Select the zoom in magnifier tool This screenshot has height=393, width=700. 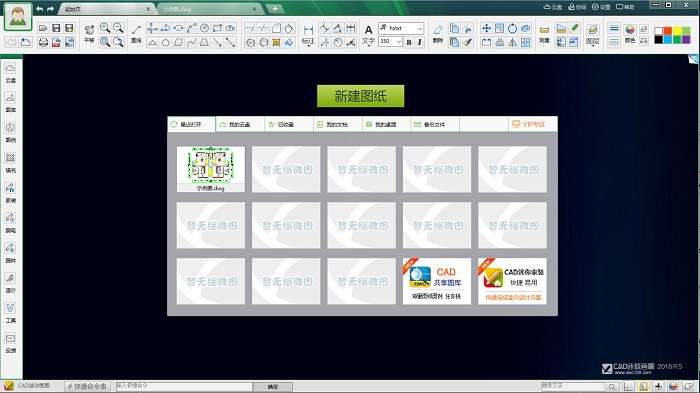click(105, 28)
